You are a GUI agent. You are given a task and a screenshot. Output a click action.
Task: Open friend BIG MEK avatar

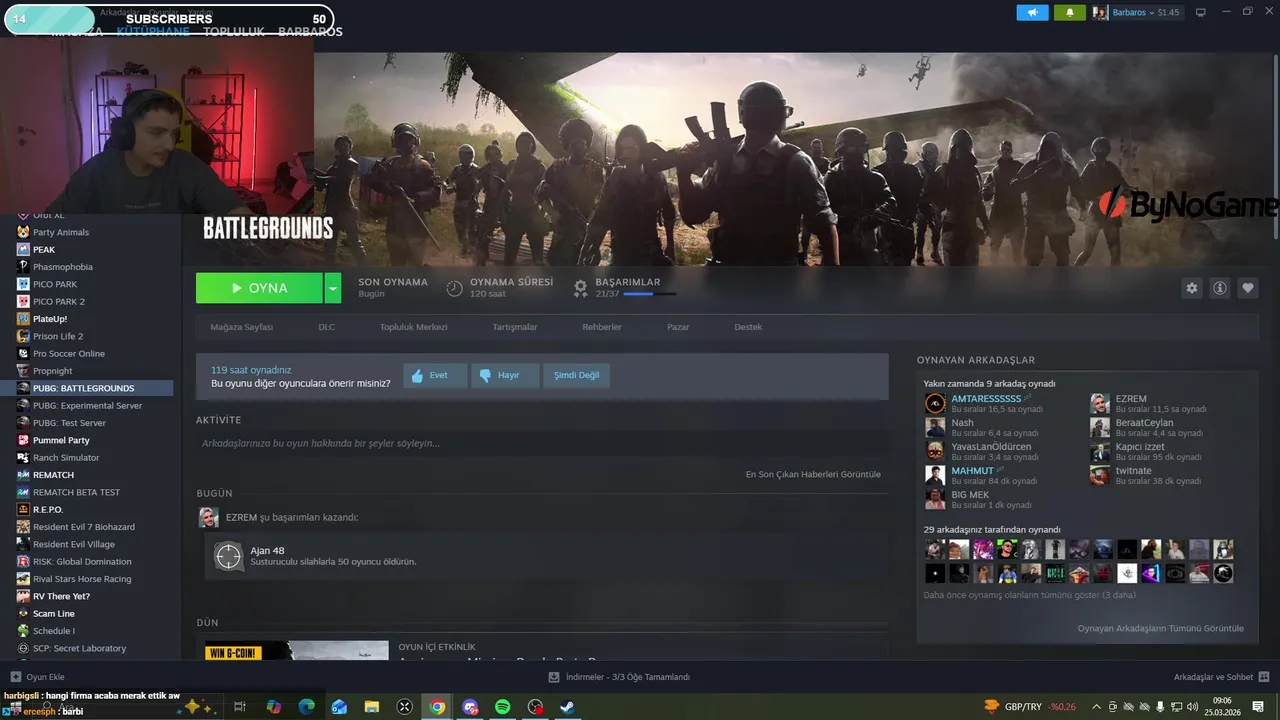(x=935, y=499)
